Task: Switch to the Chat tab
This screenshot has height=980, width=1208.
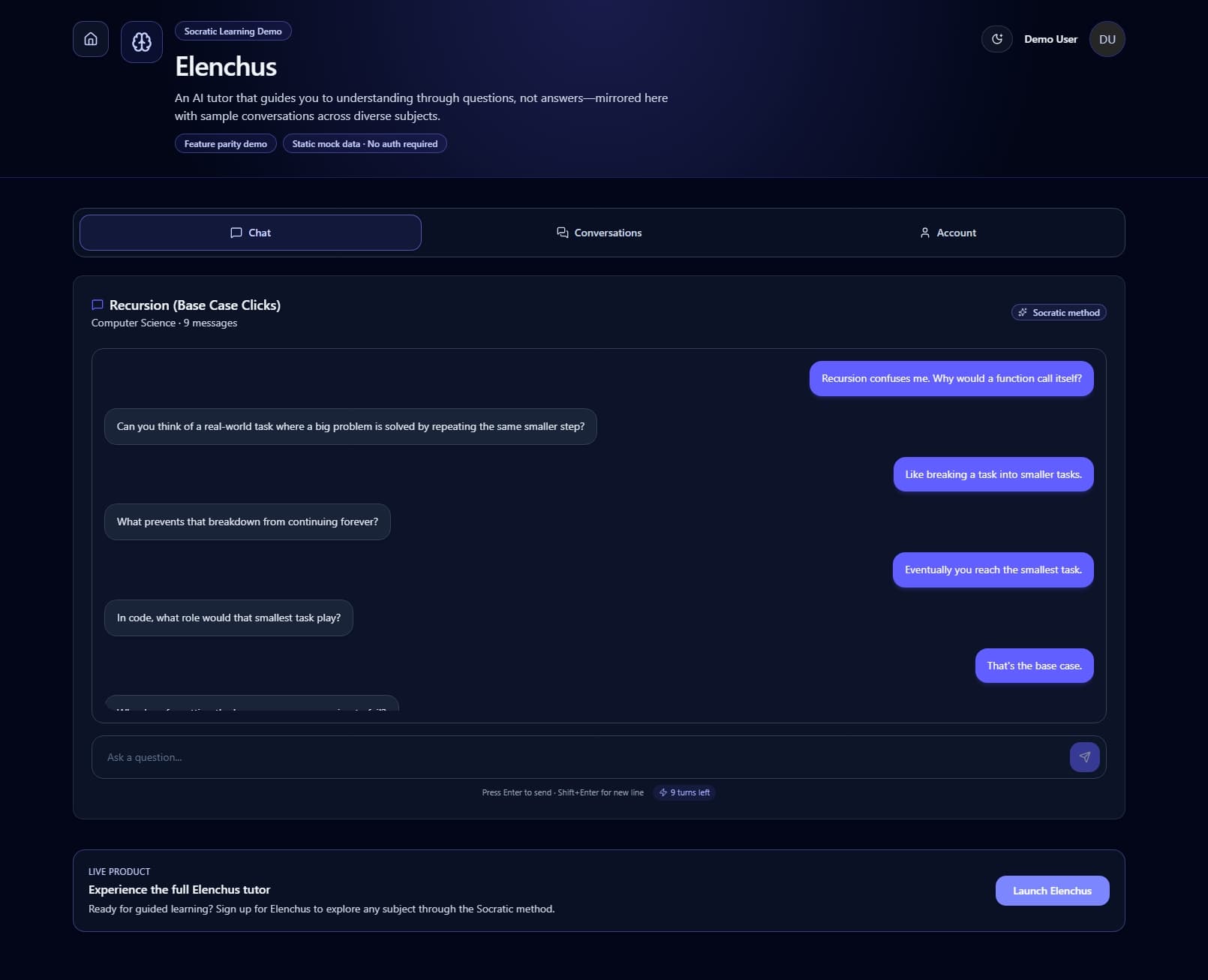Action: [251, 233]
